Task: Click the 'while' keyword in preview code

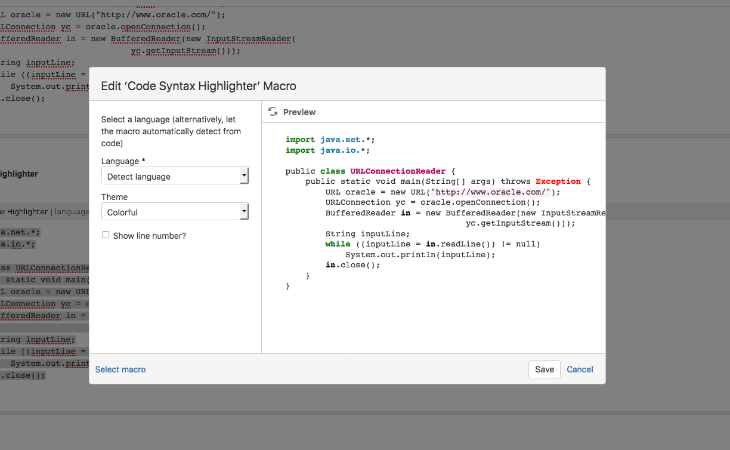Action: [337, 244]
